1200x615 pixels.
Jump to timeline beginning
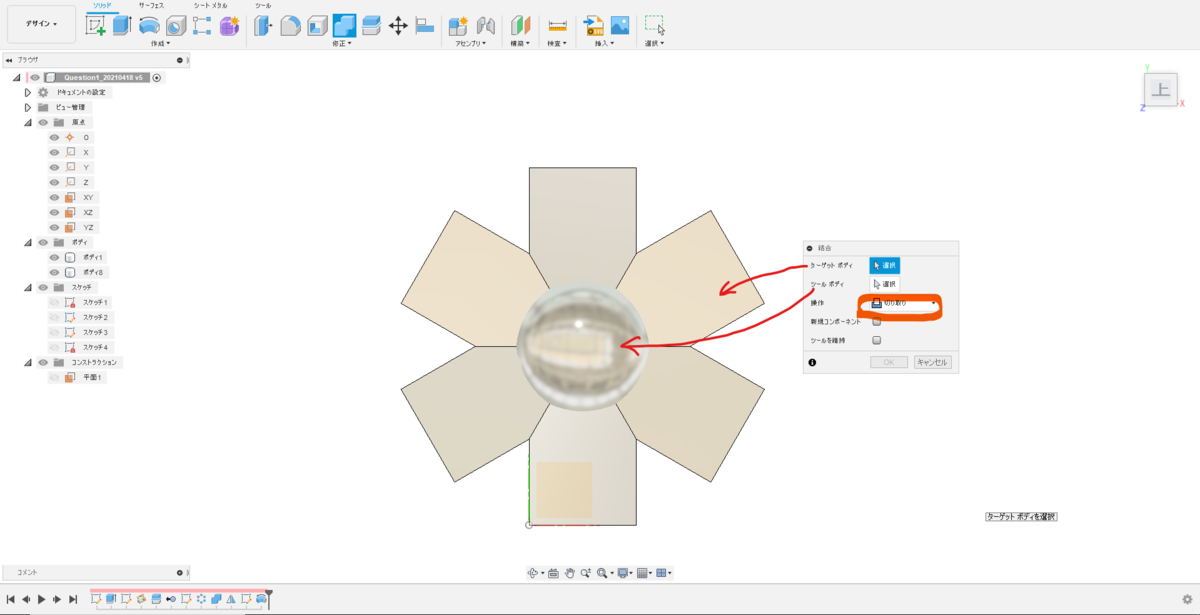[x=10, y=599]
